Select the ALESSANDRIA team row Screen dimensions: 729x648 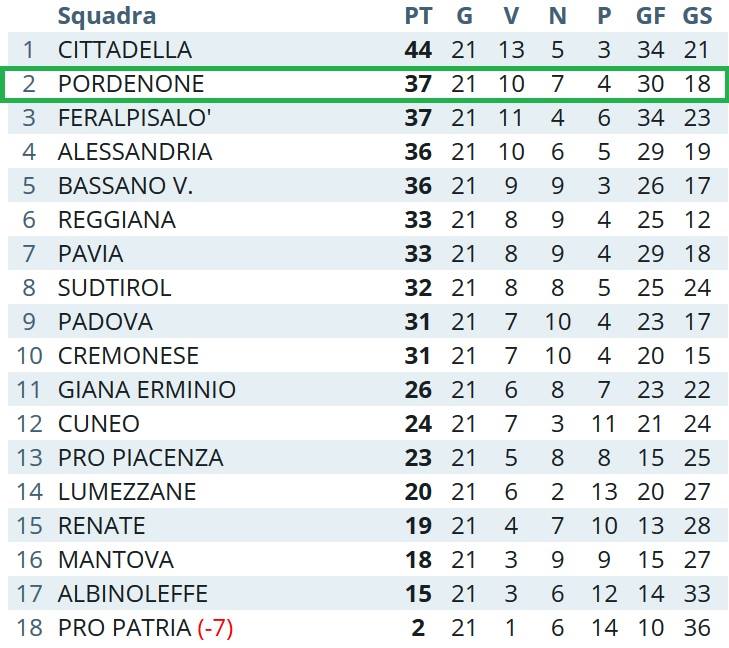tap(368, 152)
